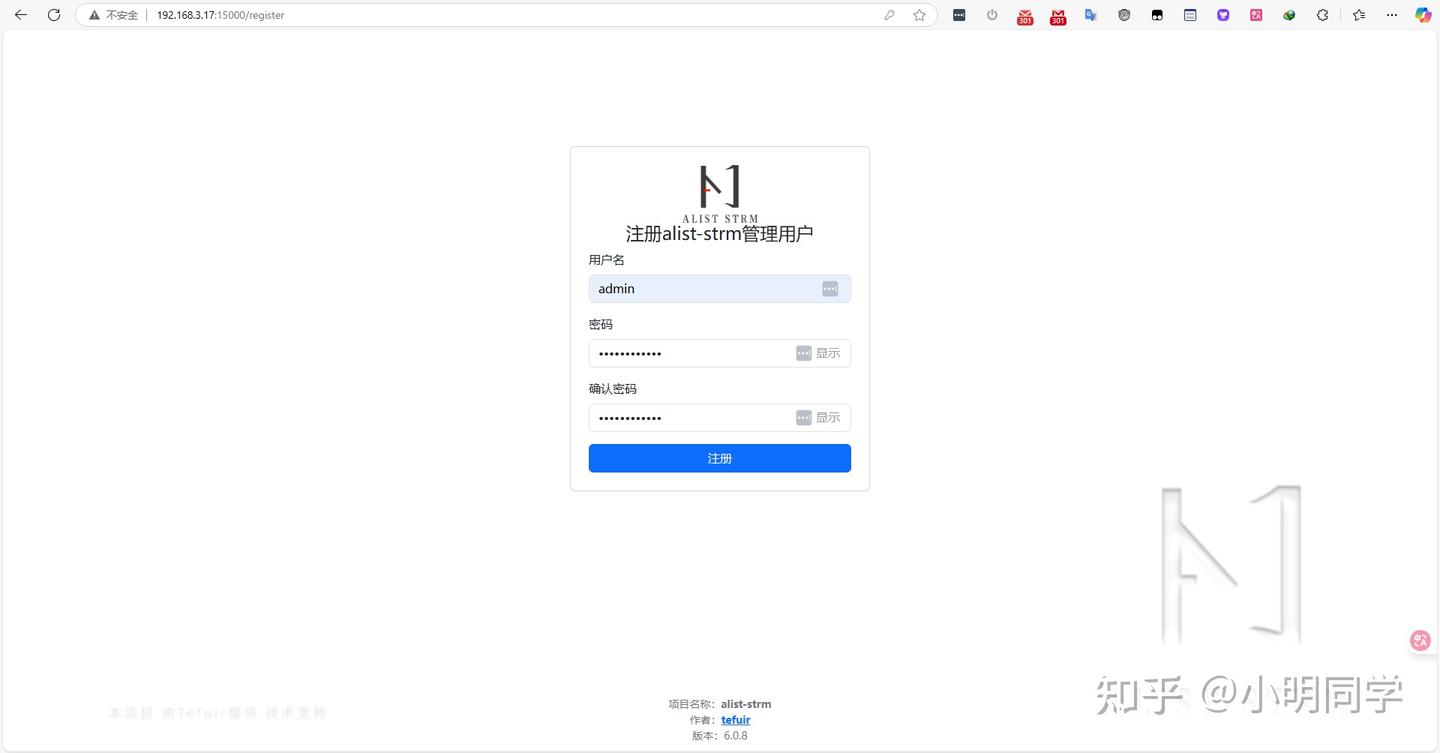
Task: Open the autofill suggestions in the username field
Action: click(830, 288)
